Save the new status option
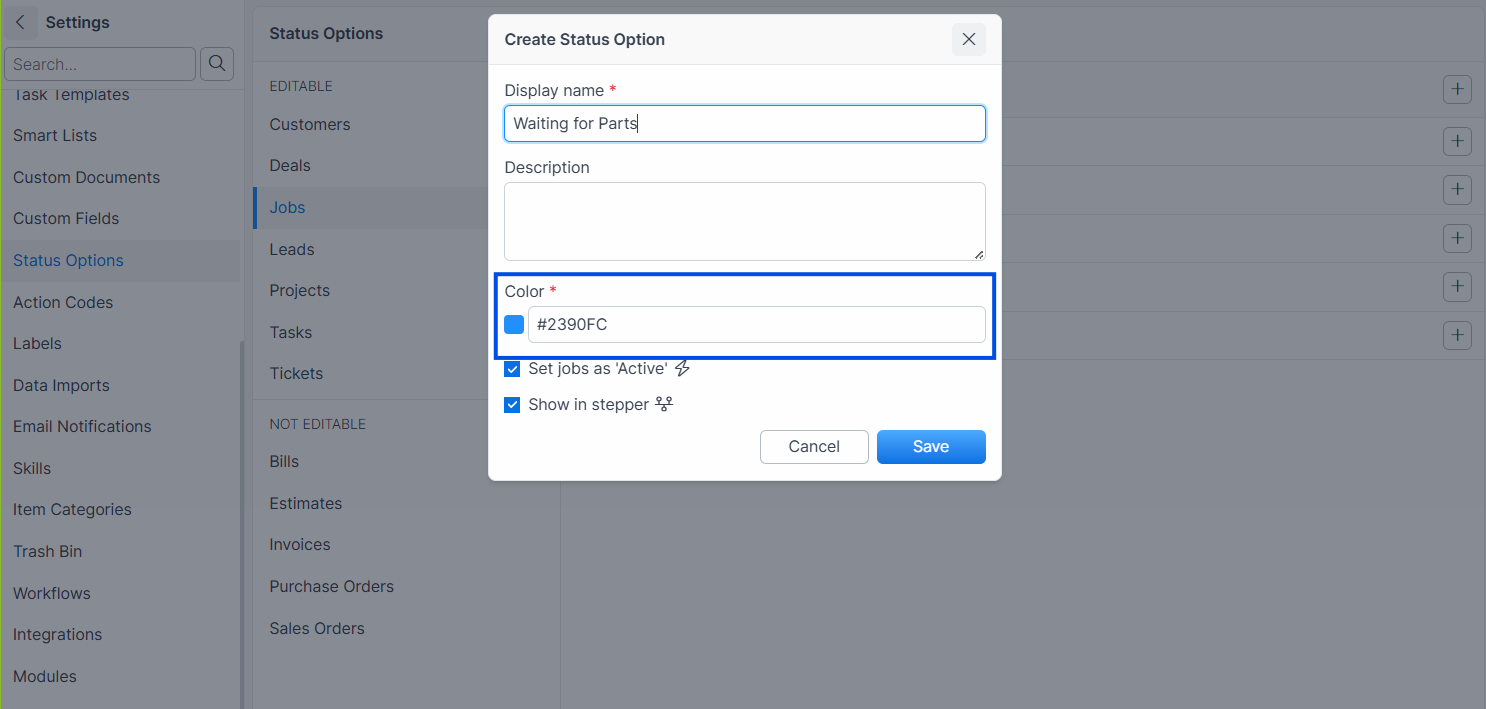The width and height of the screenshot is (1486, 709). coord(931,447)
